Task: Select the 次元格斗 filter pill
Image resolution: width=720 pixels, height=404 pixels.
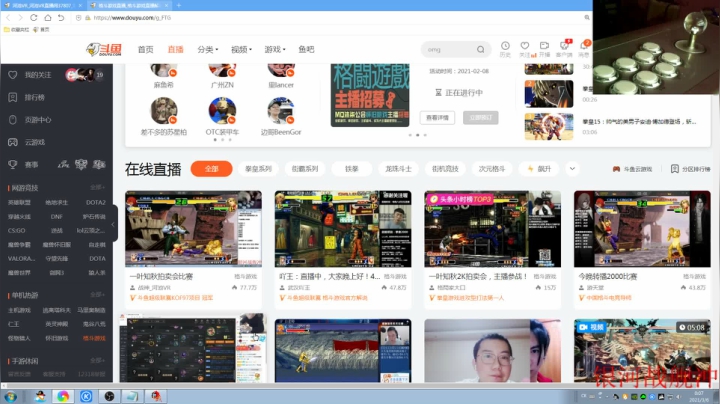Action: coord(492,169)
